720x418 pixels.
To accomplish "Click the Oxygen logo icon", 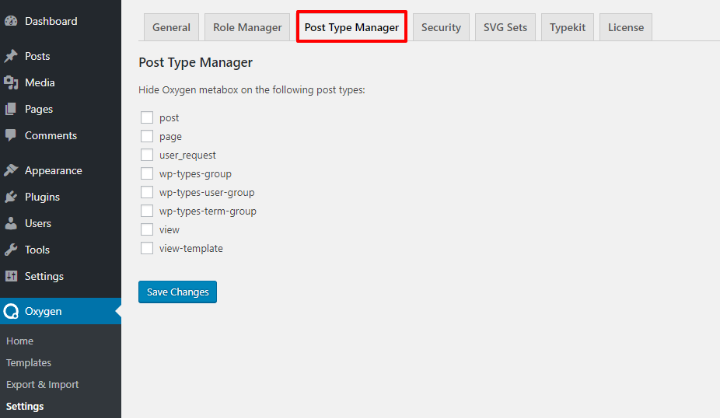I will [x=11, y=311].
